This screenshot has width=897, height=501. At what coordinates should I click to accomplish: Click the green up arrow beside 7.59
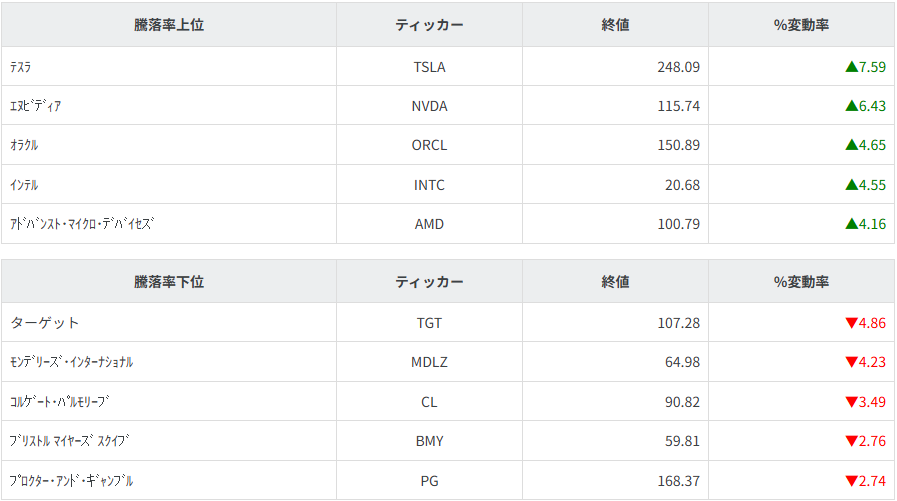tap(851, 67)
